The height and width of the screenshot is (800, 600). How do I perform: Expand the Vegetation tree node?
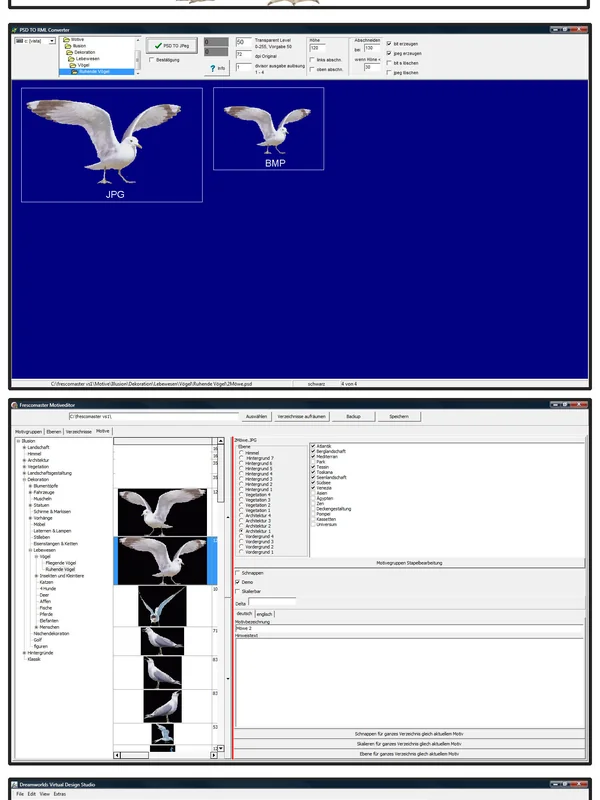click(24, 467)
